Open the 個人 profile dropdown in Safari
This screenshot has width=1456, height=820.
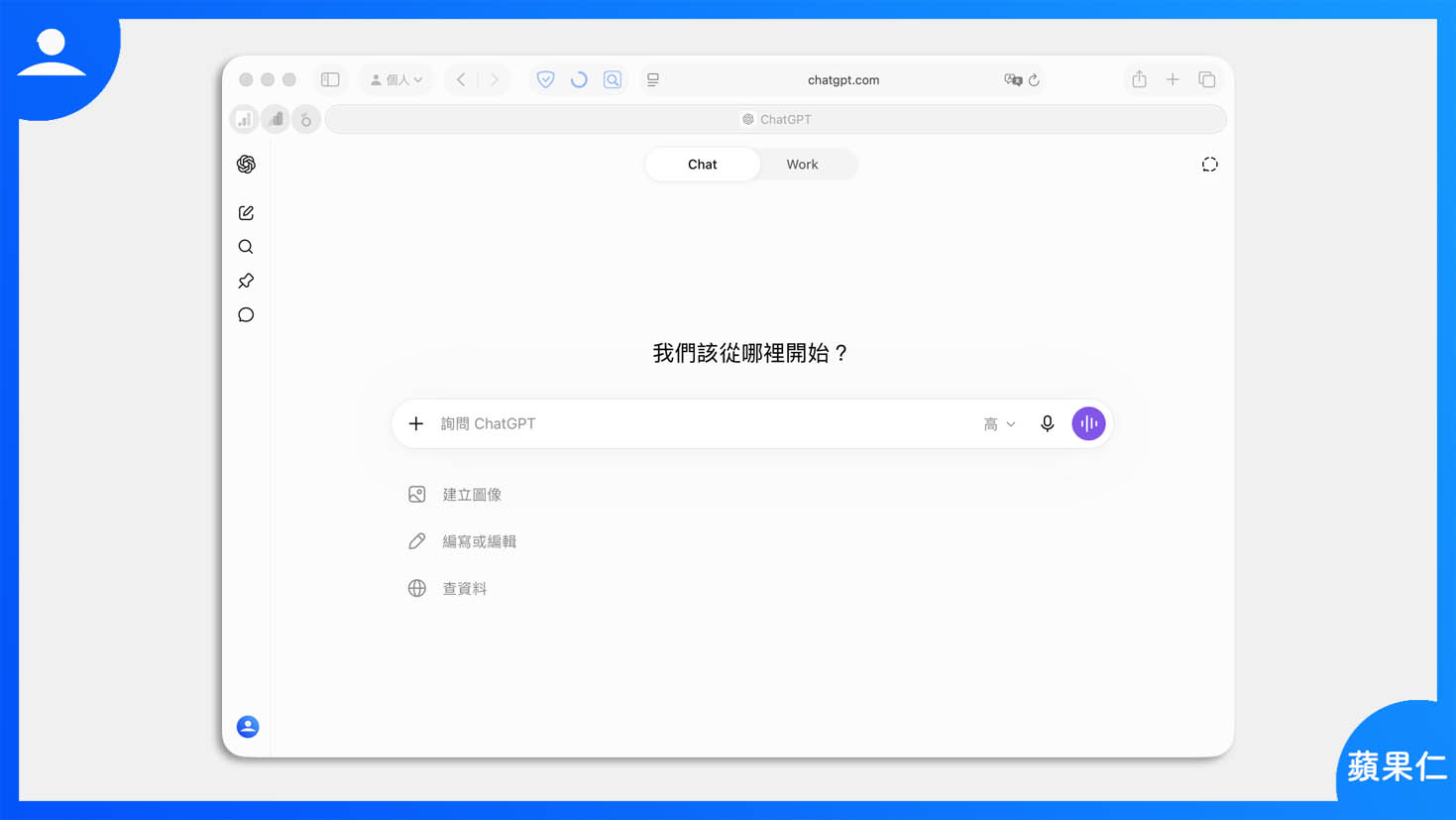(396, 79)
